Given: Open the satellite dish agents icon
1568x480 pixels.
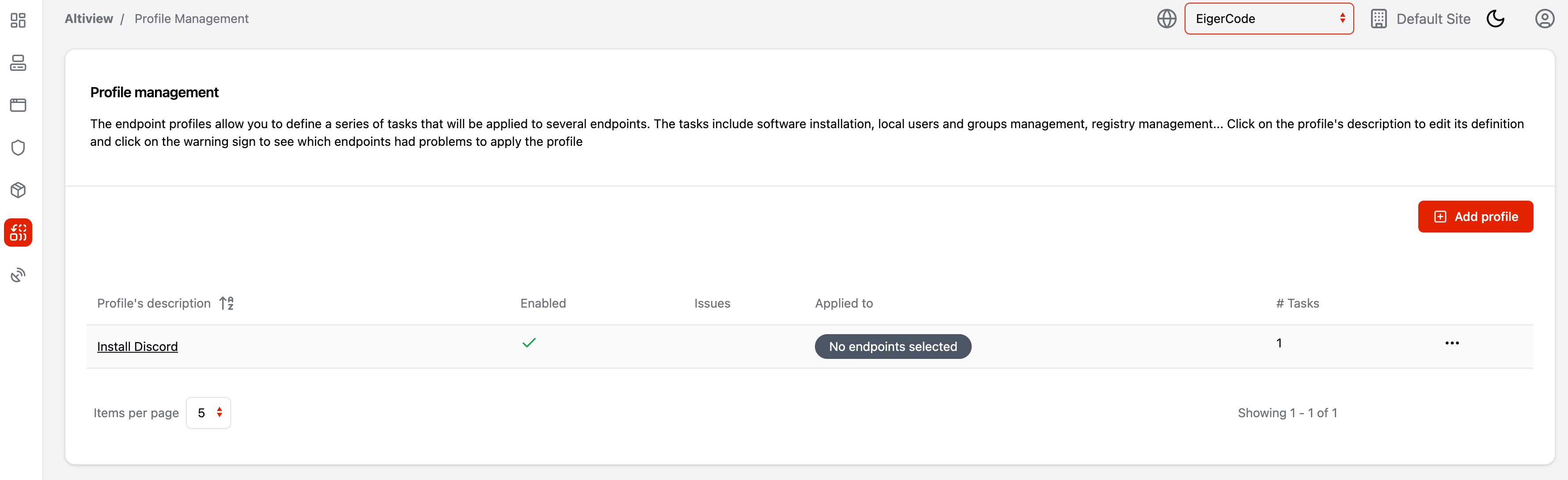Looking at the screenshot, I should point(18,275).
